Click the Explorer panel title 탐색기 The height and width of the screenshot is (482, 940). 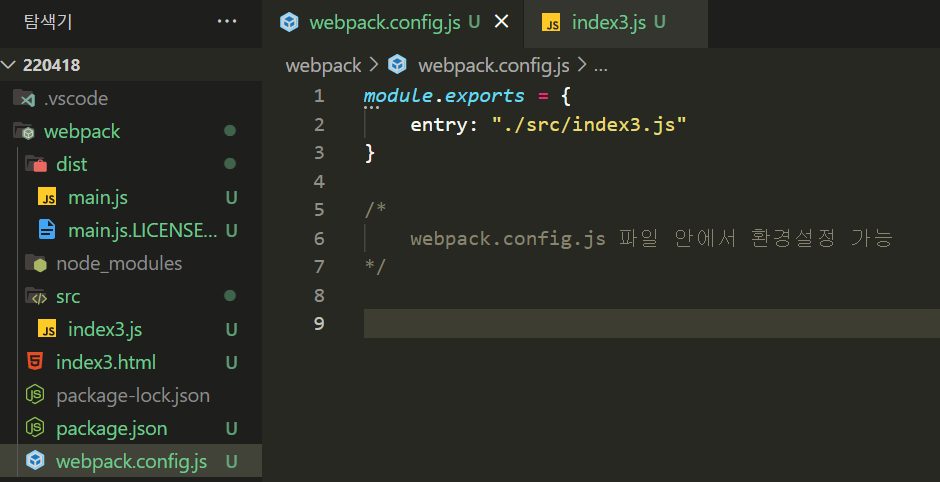point(48,22)
